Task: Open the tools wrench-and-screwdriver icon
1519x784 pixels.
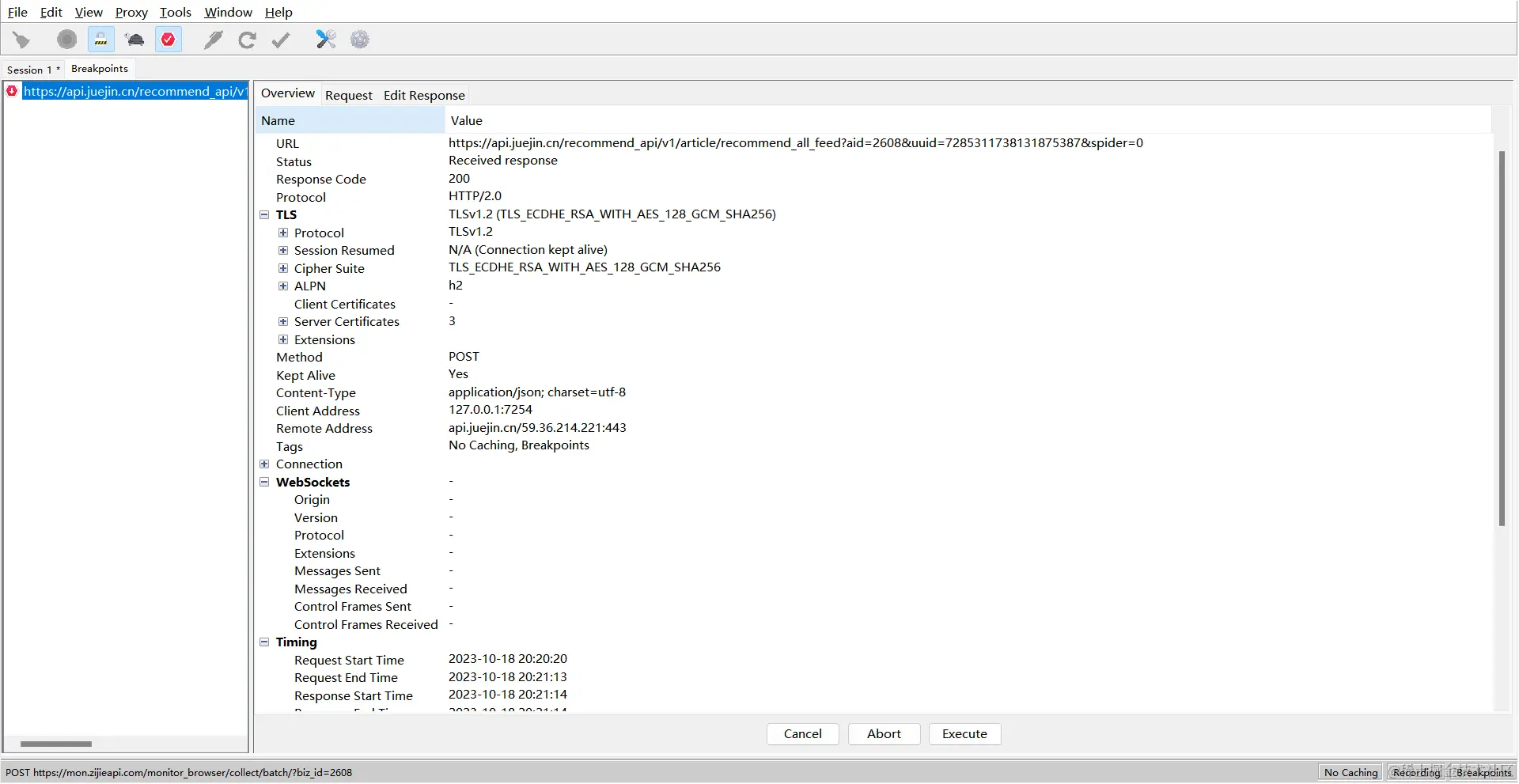Action: pos(326,40)
